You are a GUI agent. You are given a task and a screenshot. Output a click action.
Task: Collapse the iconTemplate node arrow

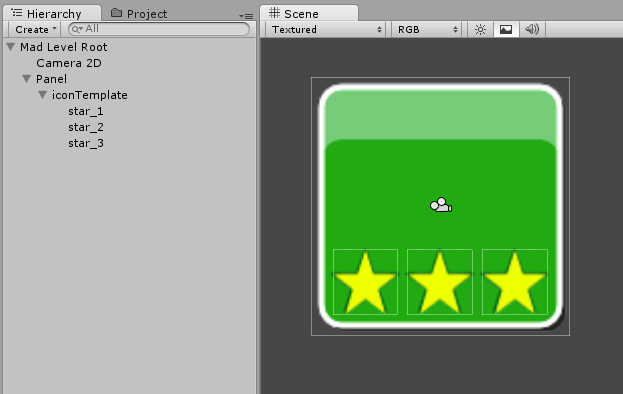point(43,95)
